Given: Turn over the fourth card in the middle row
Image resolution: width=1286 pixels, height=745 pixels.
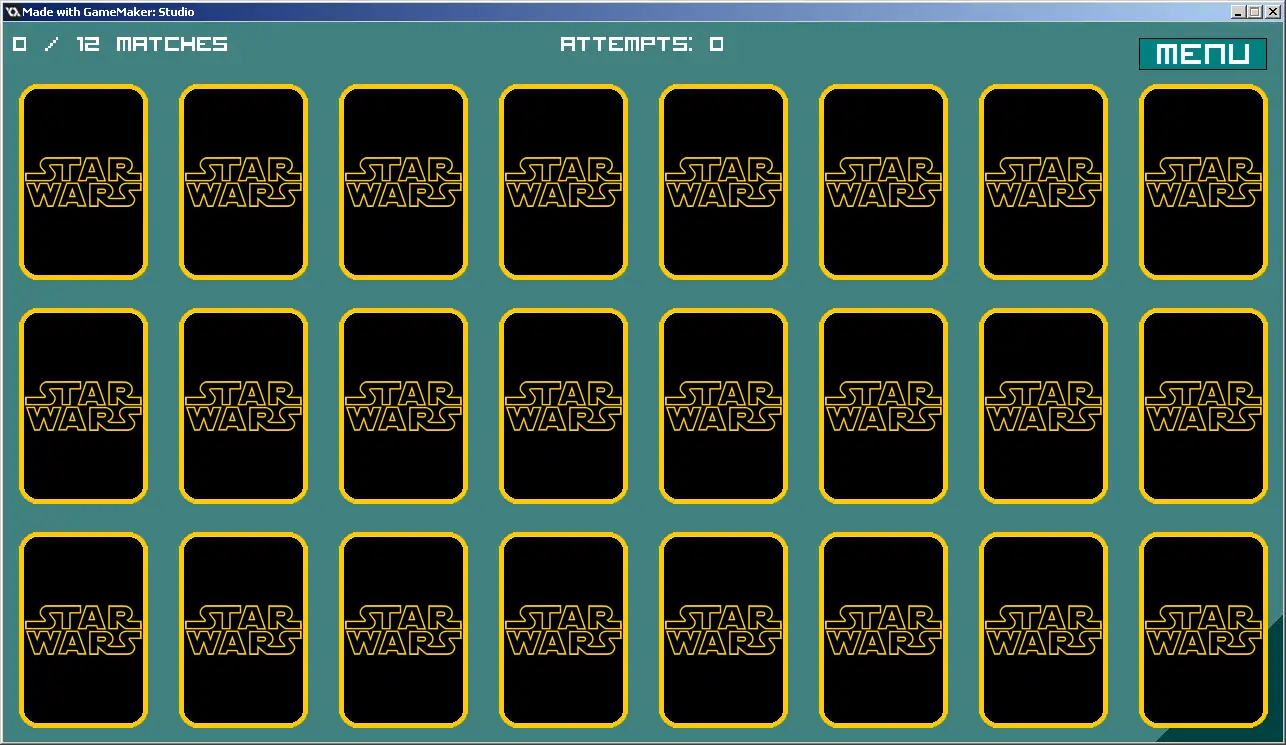Looking at the screenshot, I should pyautogui.click(x=564, y=406).
